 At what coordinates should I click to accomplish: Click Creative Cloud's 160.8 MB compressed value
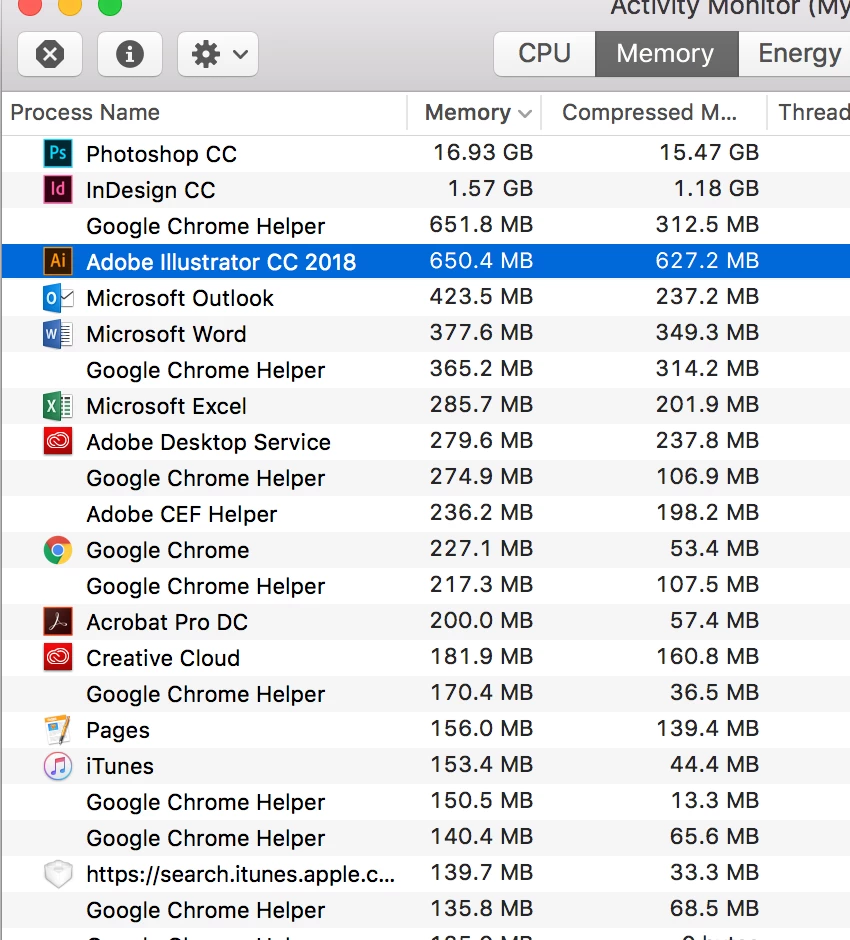[x=707, y=656]
